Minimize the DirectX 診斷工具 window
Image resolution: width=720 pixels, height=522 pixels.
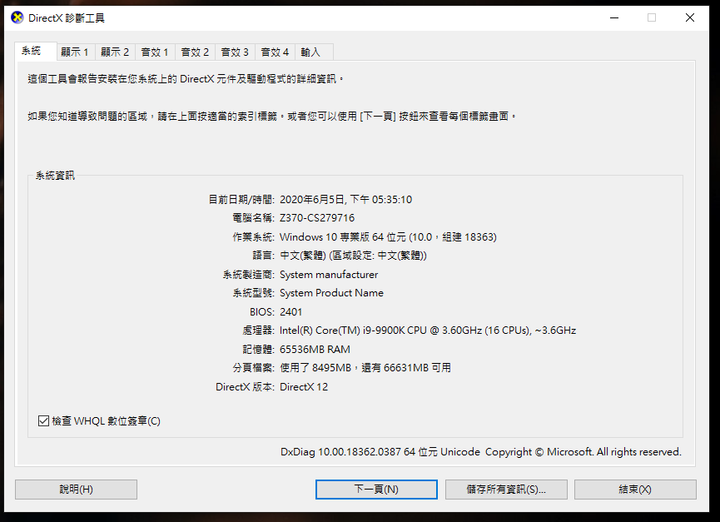tap(614, 18)
